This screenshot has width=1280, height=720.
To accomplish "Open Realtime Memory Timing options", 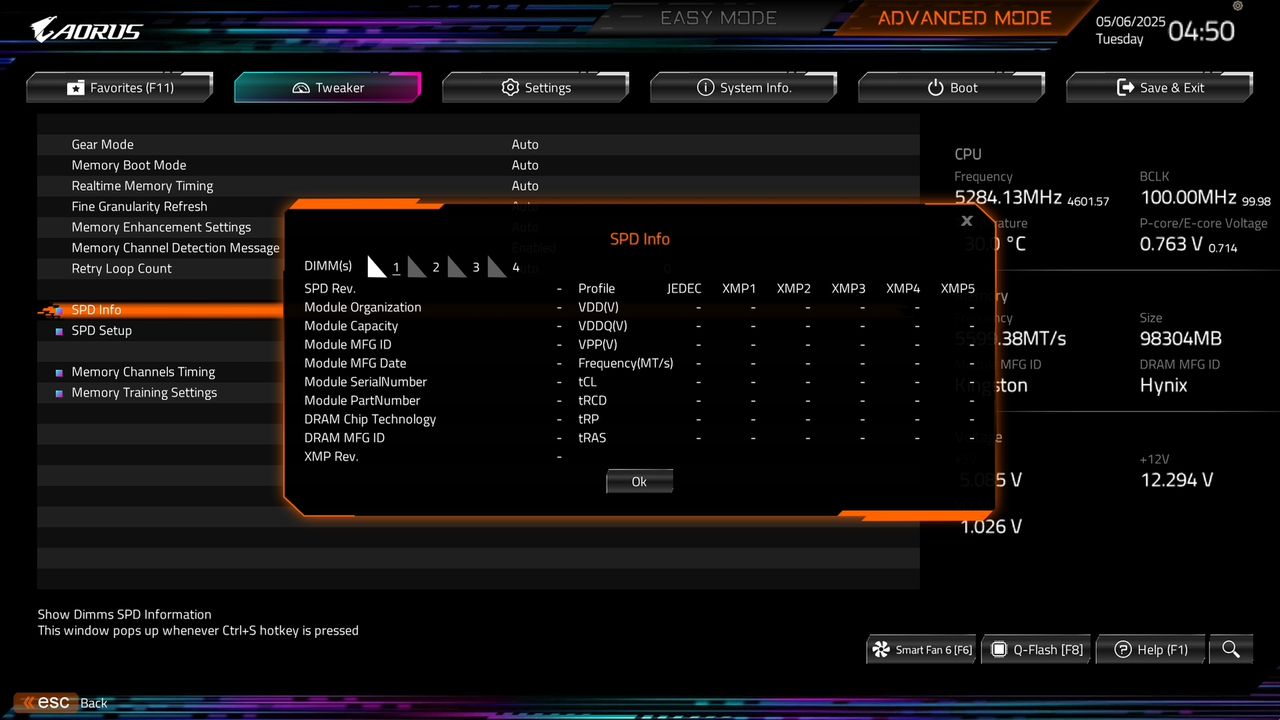I will coord(142,186).
